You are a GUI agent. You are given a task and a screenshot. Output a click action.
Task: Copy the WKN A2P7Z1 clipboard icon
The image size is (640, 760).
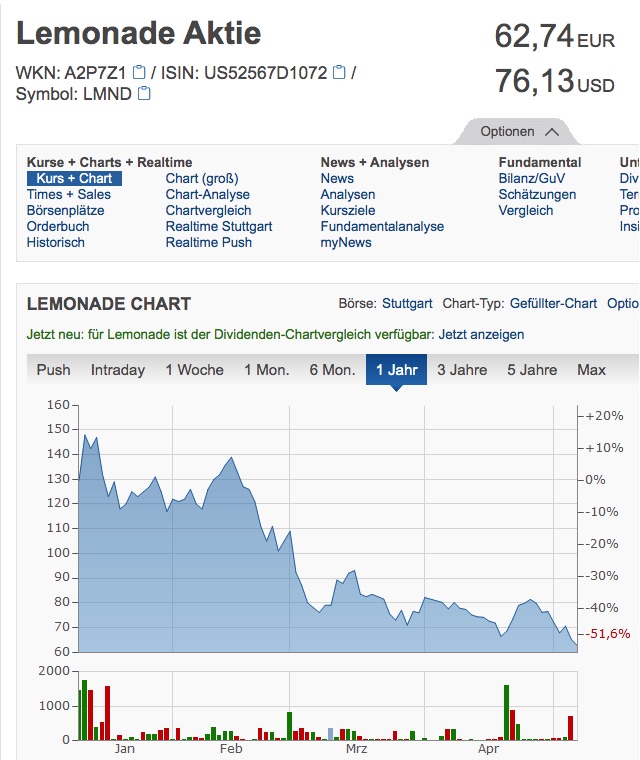[x=139, y=72]
